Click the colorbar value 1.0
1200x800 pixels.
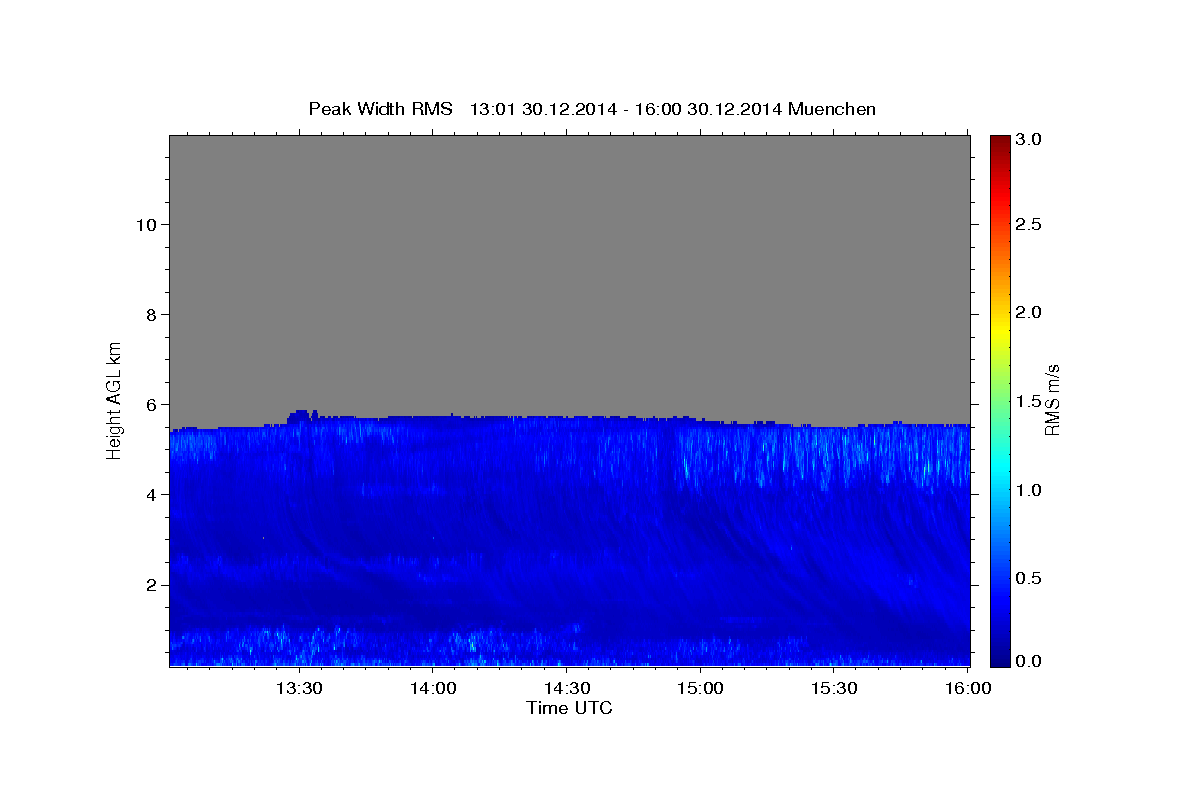(1030, 490)
